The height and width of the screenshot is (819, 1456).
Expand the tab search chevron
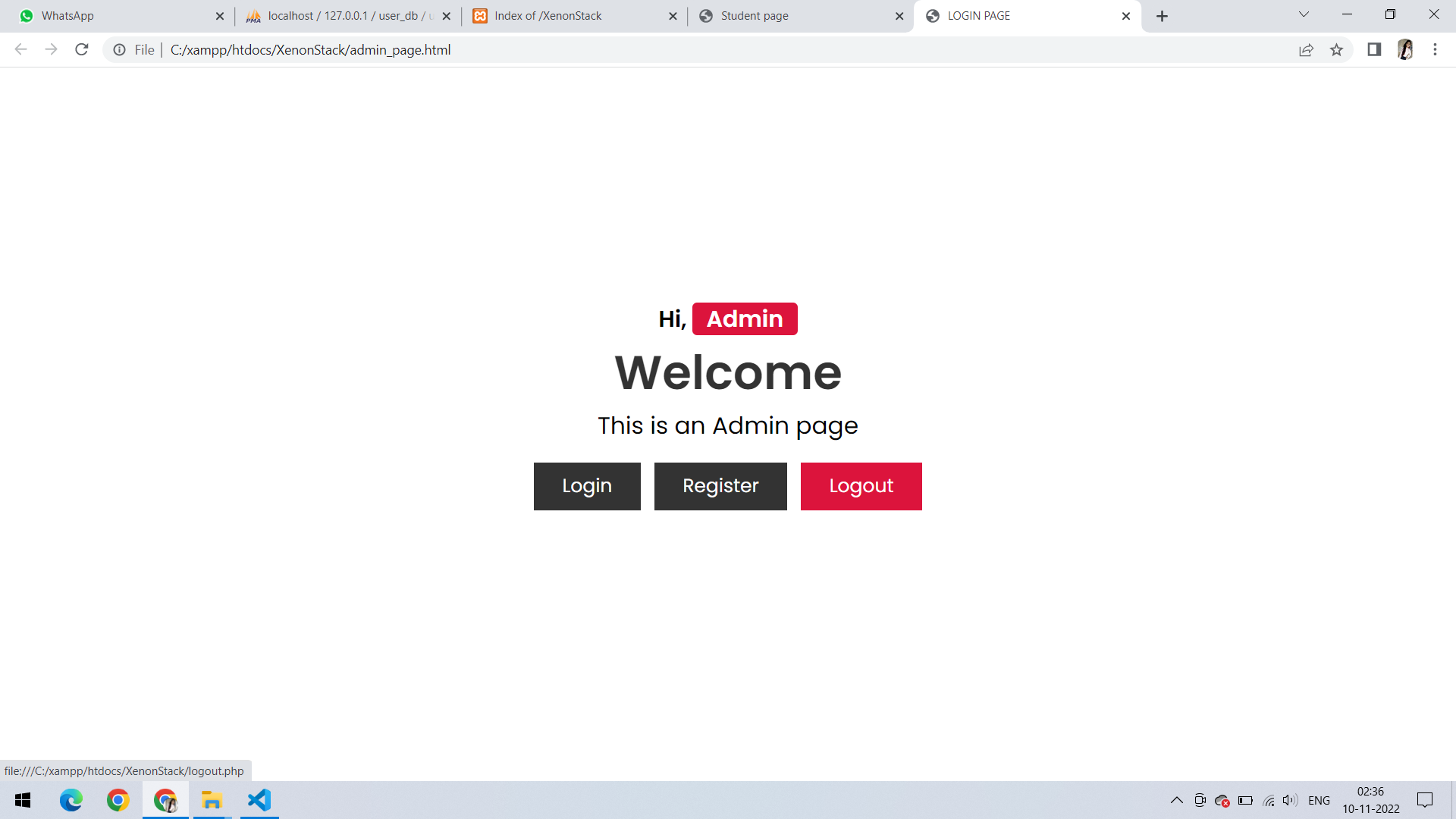point(1303,14)
